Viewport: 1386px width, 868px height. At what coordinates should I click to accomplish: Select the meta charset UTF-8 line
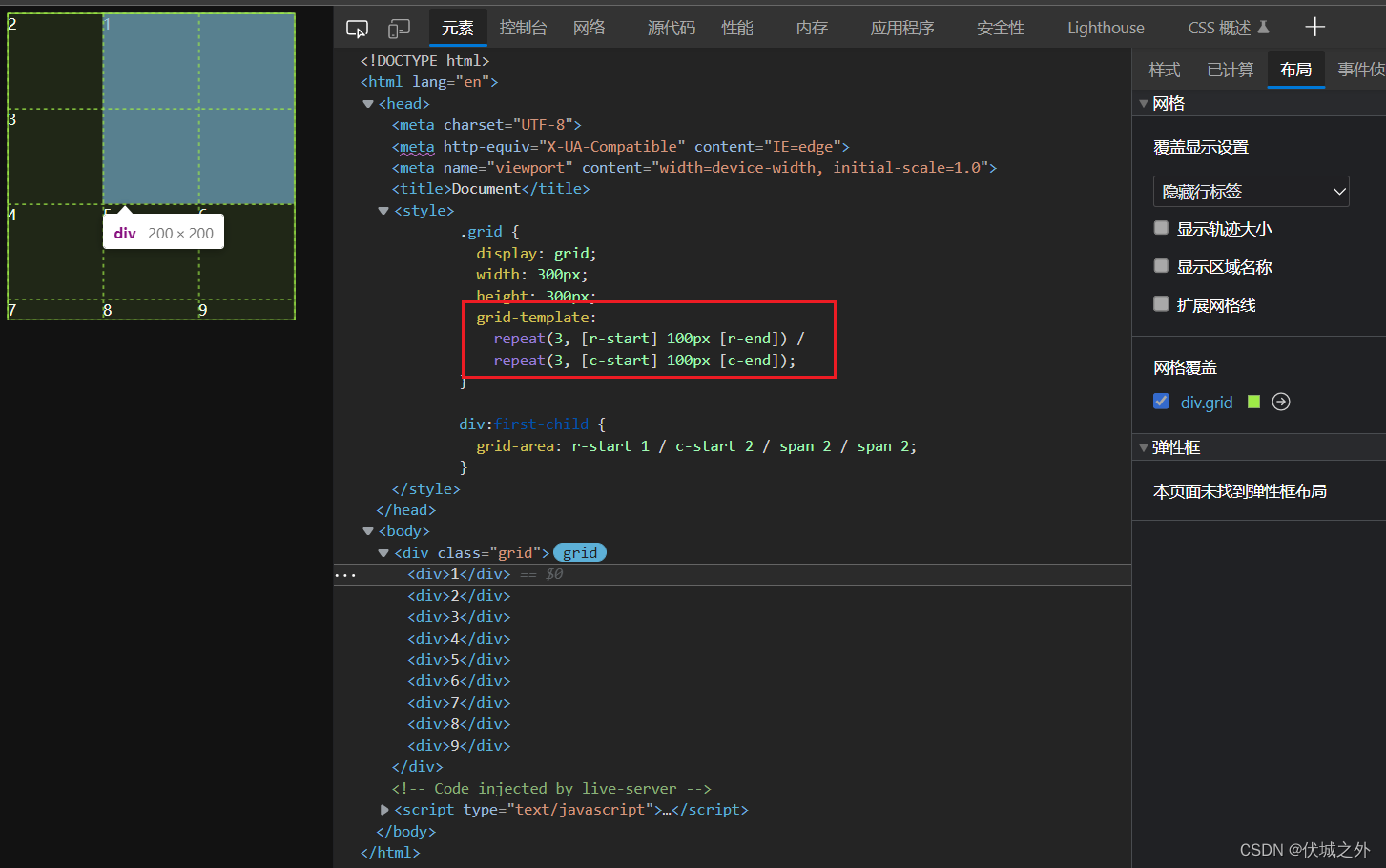[486, 125]
